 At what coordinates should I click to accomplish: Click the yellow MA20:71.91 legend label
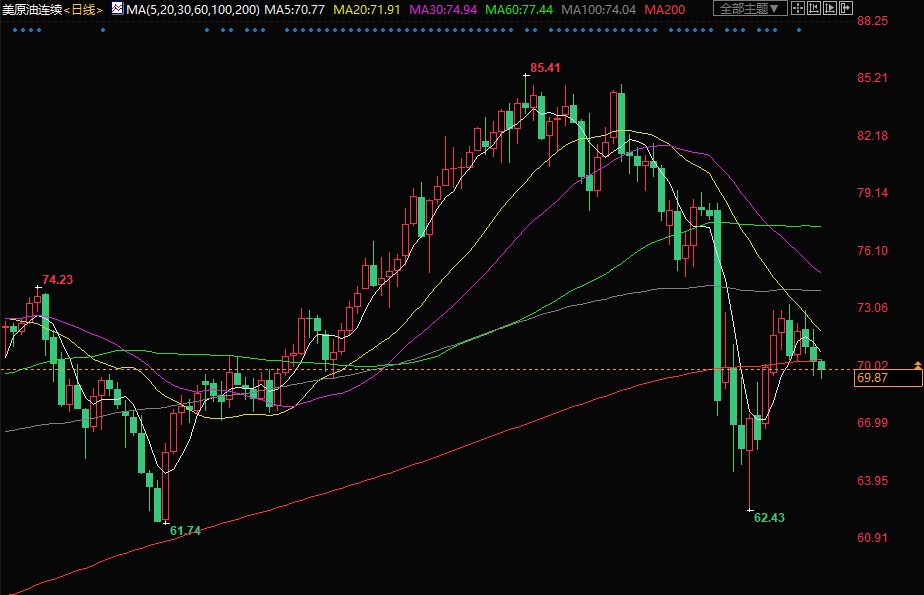[366, 9]
